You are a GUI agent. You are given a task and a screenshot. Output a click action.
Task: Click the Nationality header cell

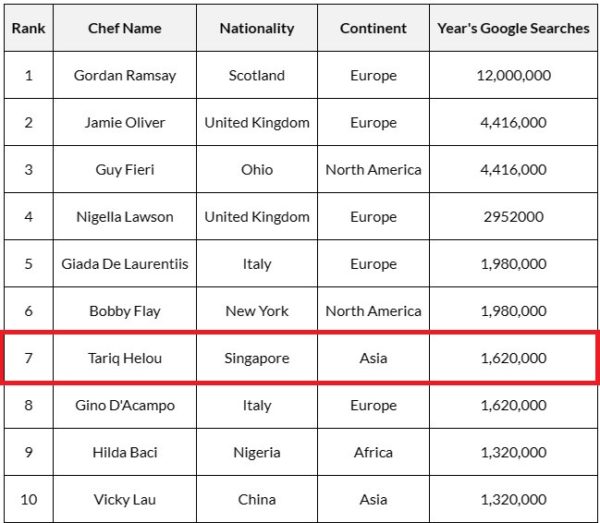pos(257,28)
